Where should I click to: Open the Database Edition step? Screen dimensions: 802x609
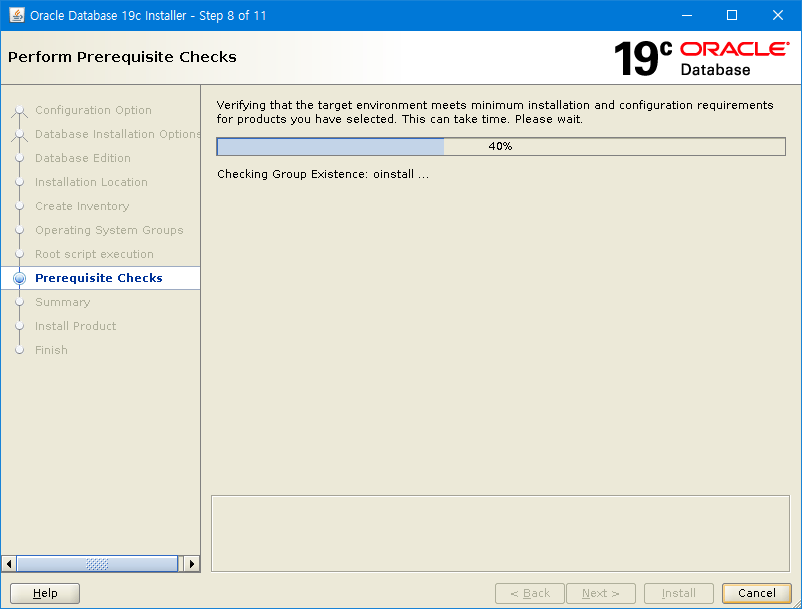[82, 158]
